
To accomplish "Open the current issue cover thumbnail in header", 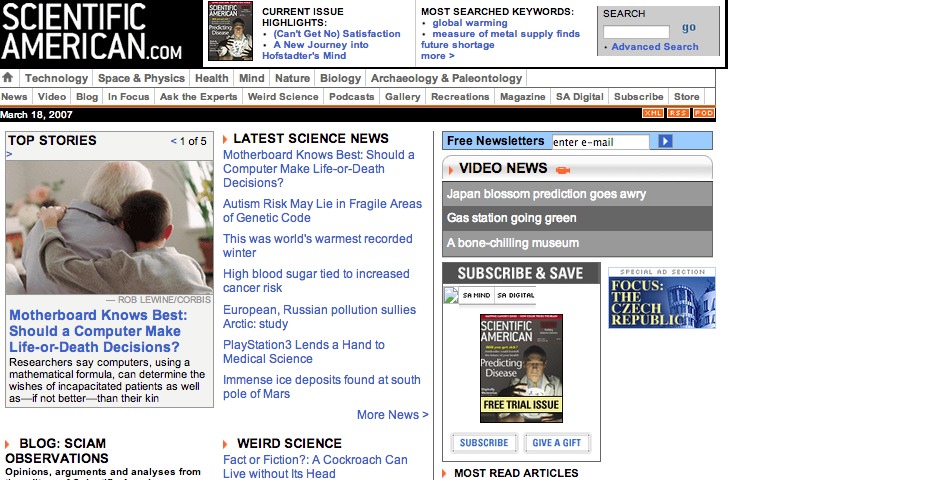I will [230, 31].
